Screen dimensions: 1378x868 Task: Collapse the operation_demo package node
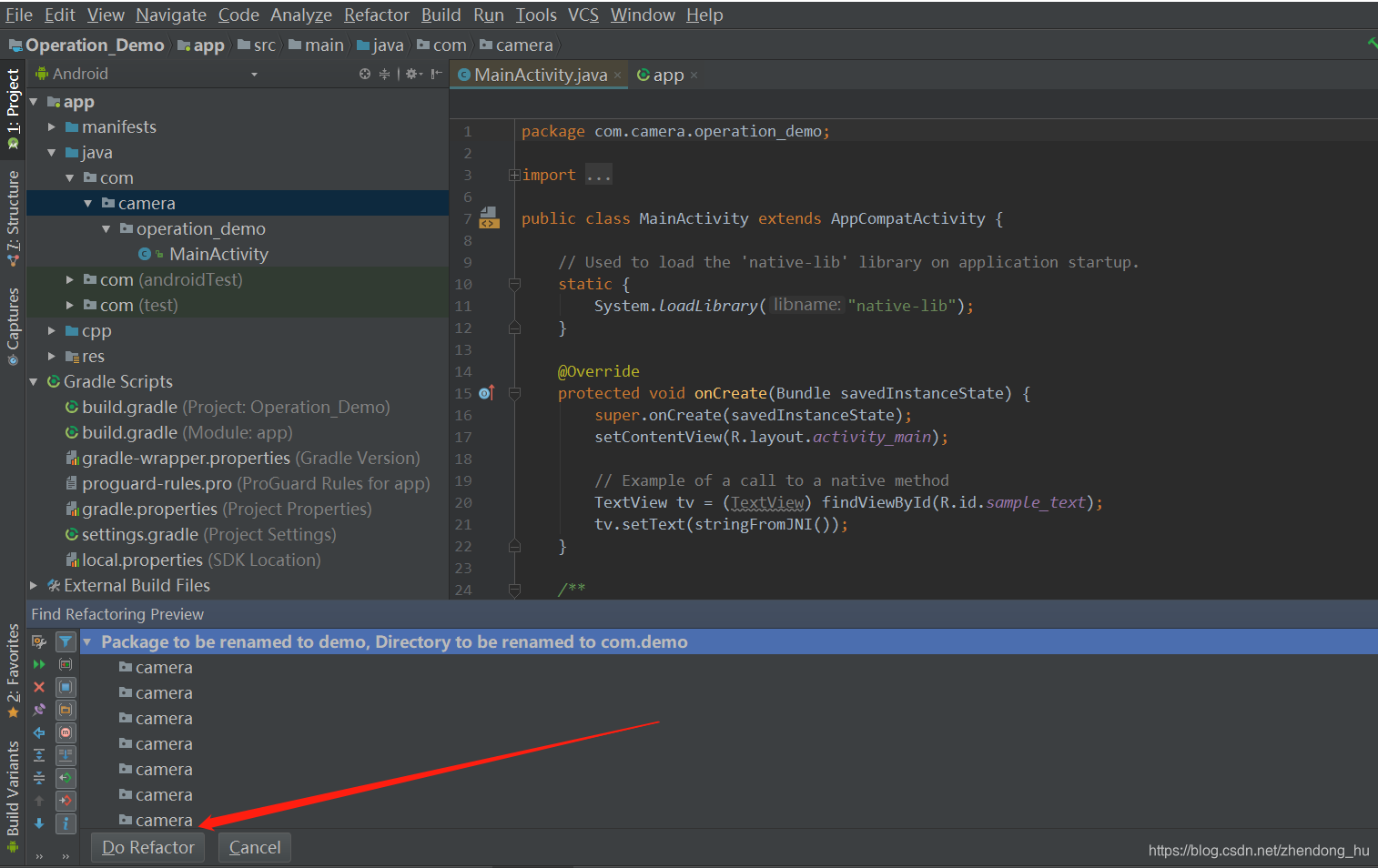pos(106,229)
